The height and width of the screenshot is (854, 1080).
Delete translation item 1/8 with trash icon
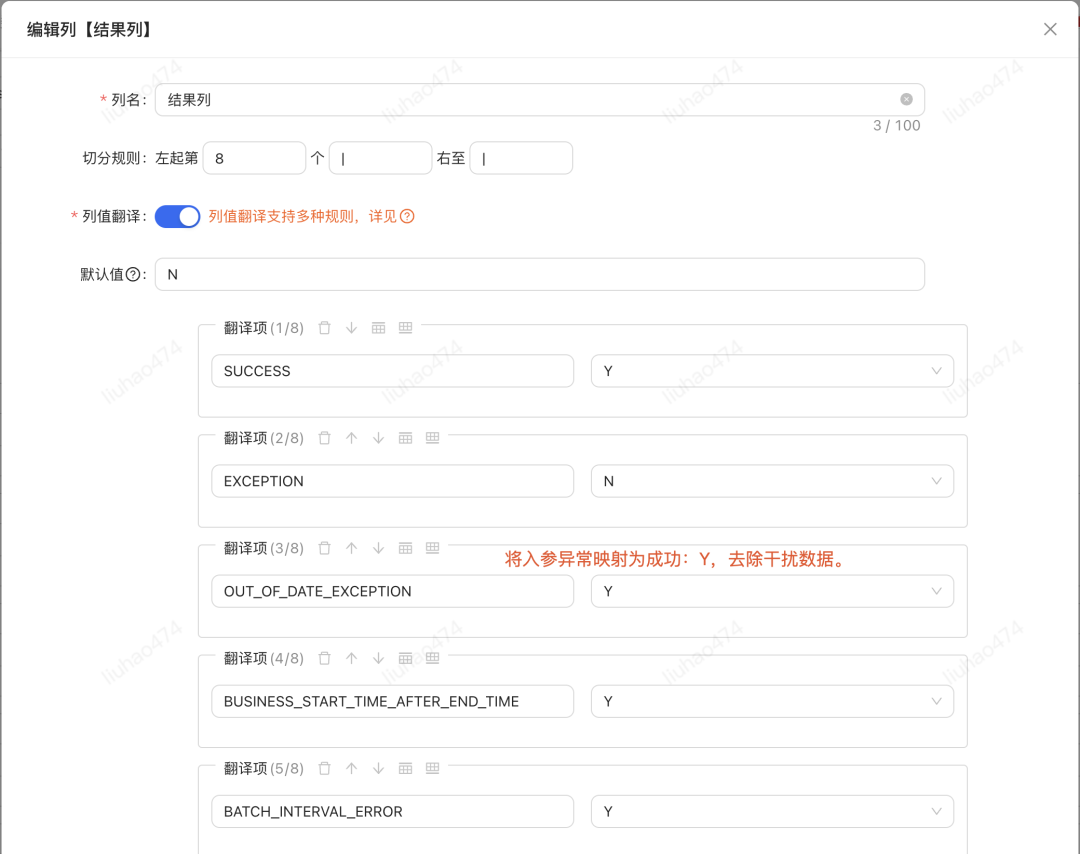[x=324, y=328]
